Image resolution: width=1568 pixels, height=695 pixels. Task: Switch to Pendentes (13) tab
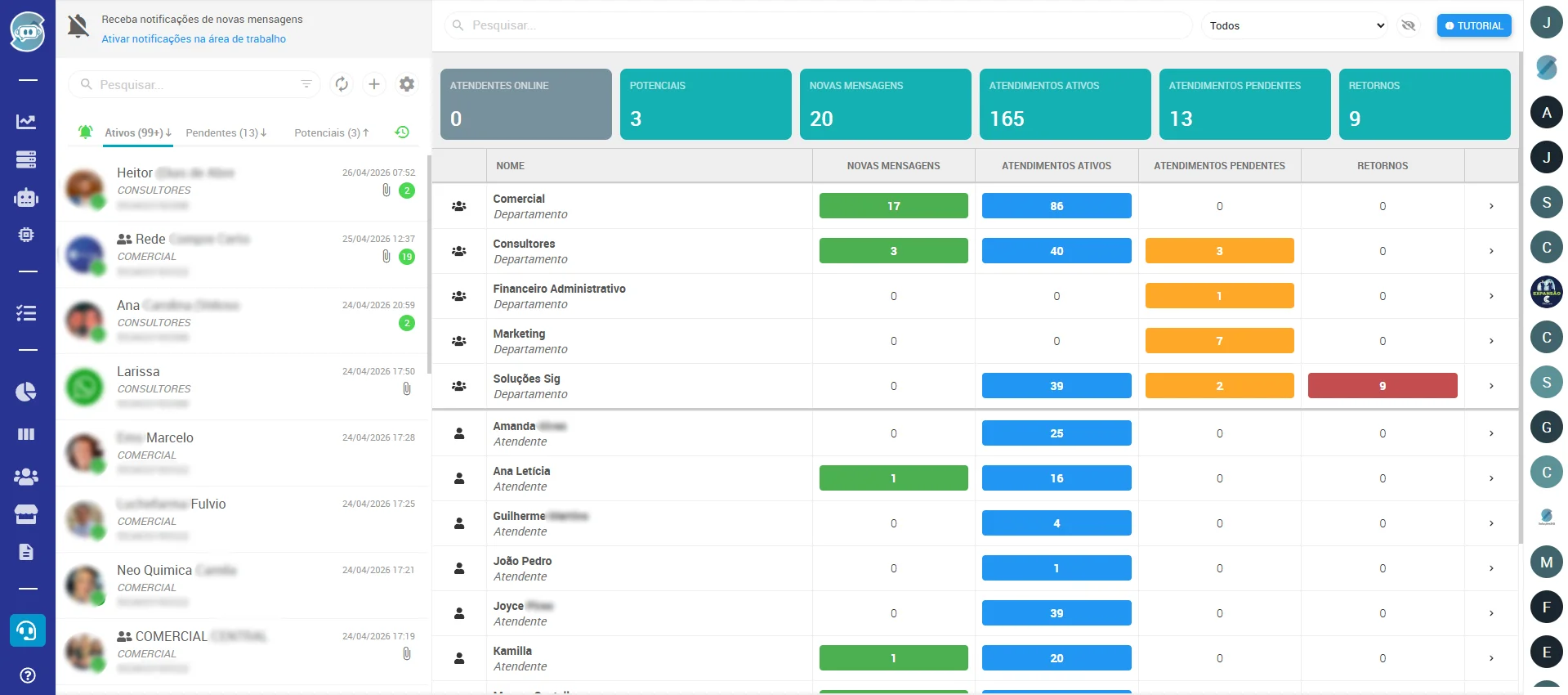click(226, 132)
